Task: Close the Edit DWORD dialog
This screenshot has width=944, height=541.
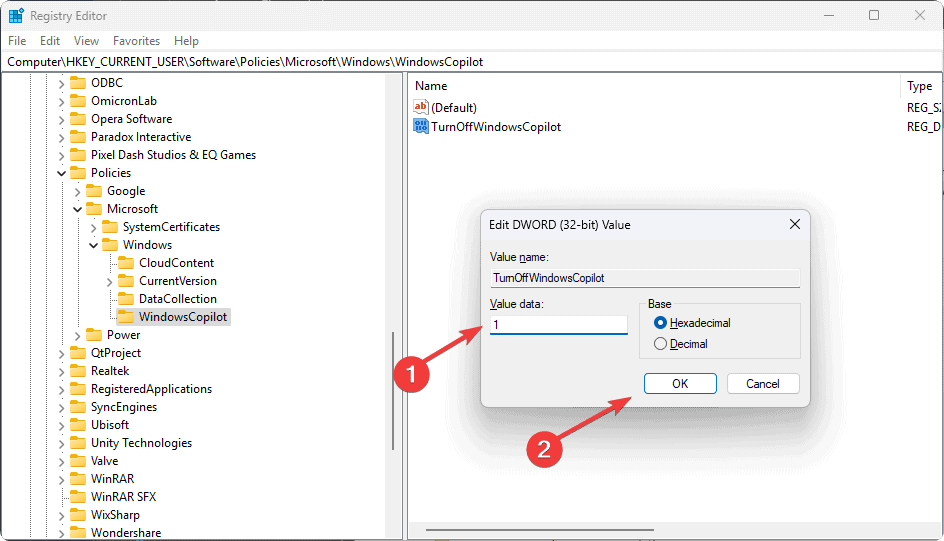Action: click(795, 224)
